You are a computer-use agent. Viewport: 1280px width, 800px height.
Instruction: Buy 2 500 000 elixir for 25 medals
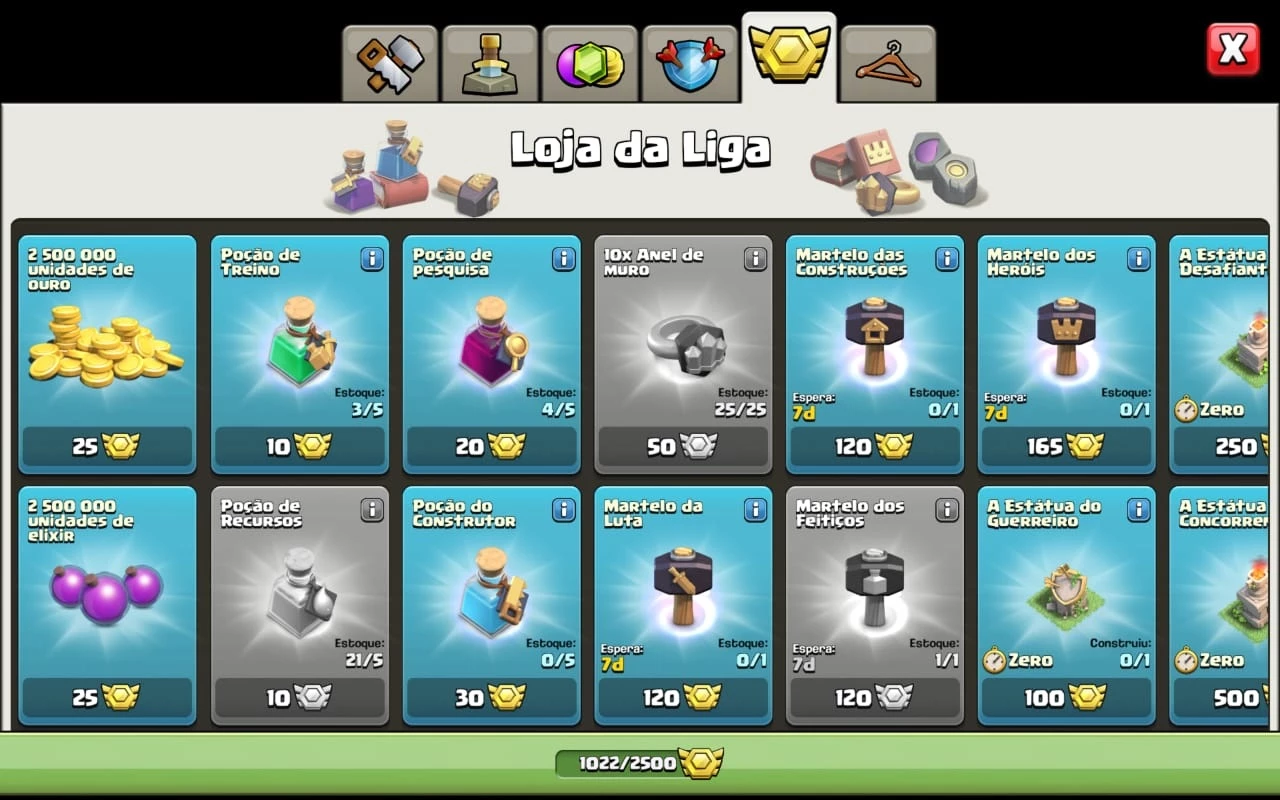click(107, 697)
